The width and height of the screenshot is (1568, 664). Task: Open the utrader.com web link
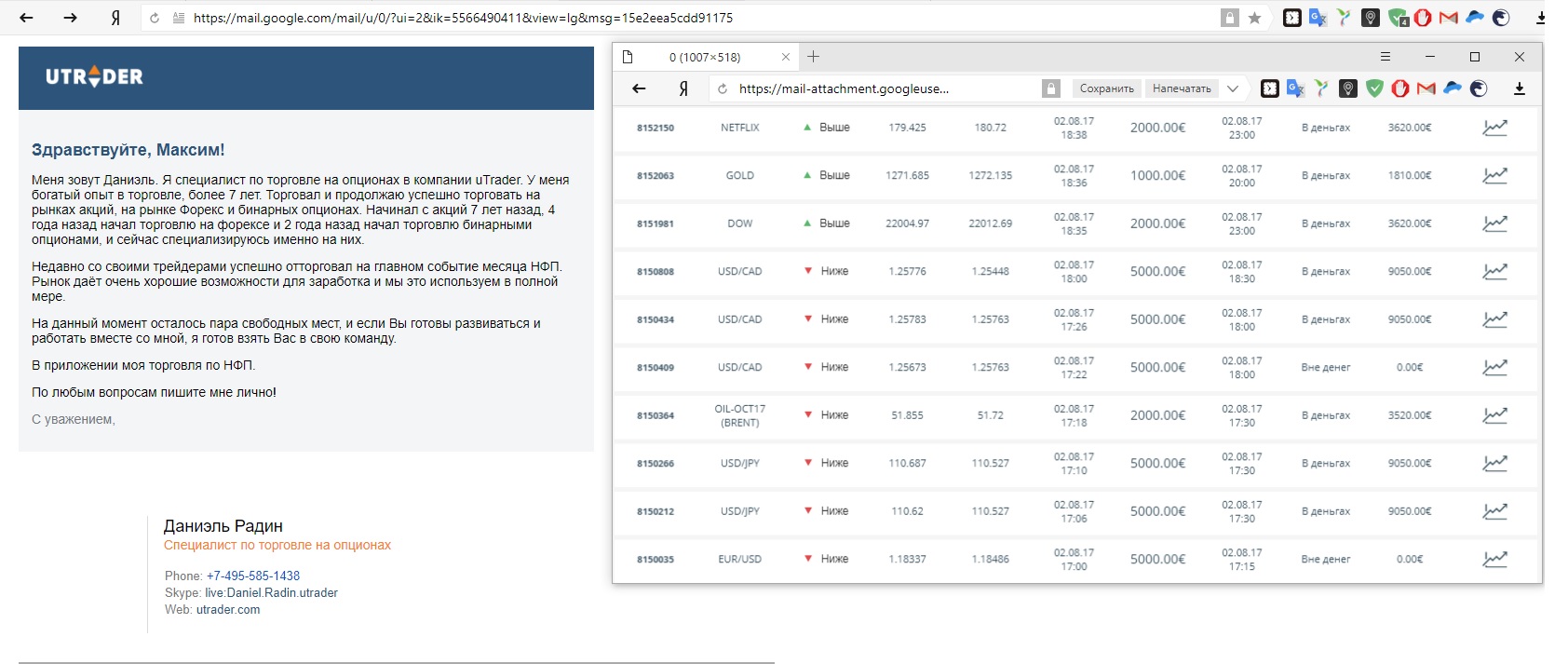pos(228,609)
